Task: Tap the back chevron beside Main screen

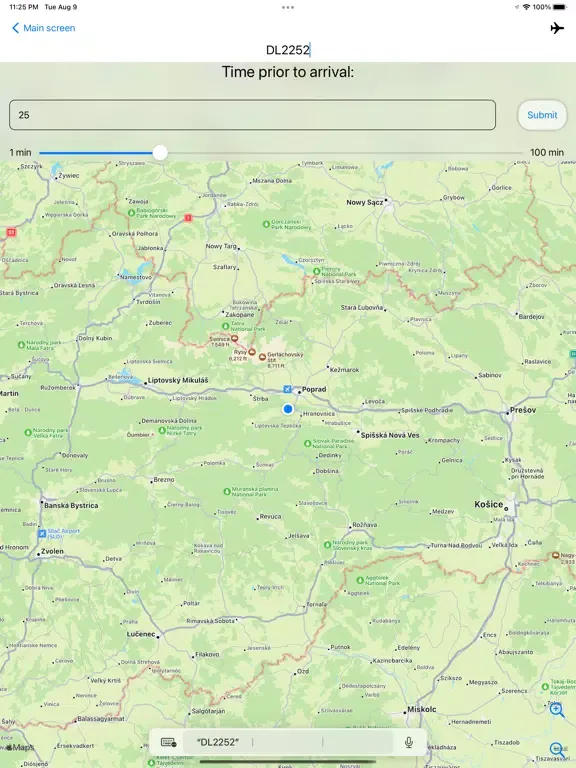Action: [15, 28]
